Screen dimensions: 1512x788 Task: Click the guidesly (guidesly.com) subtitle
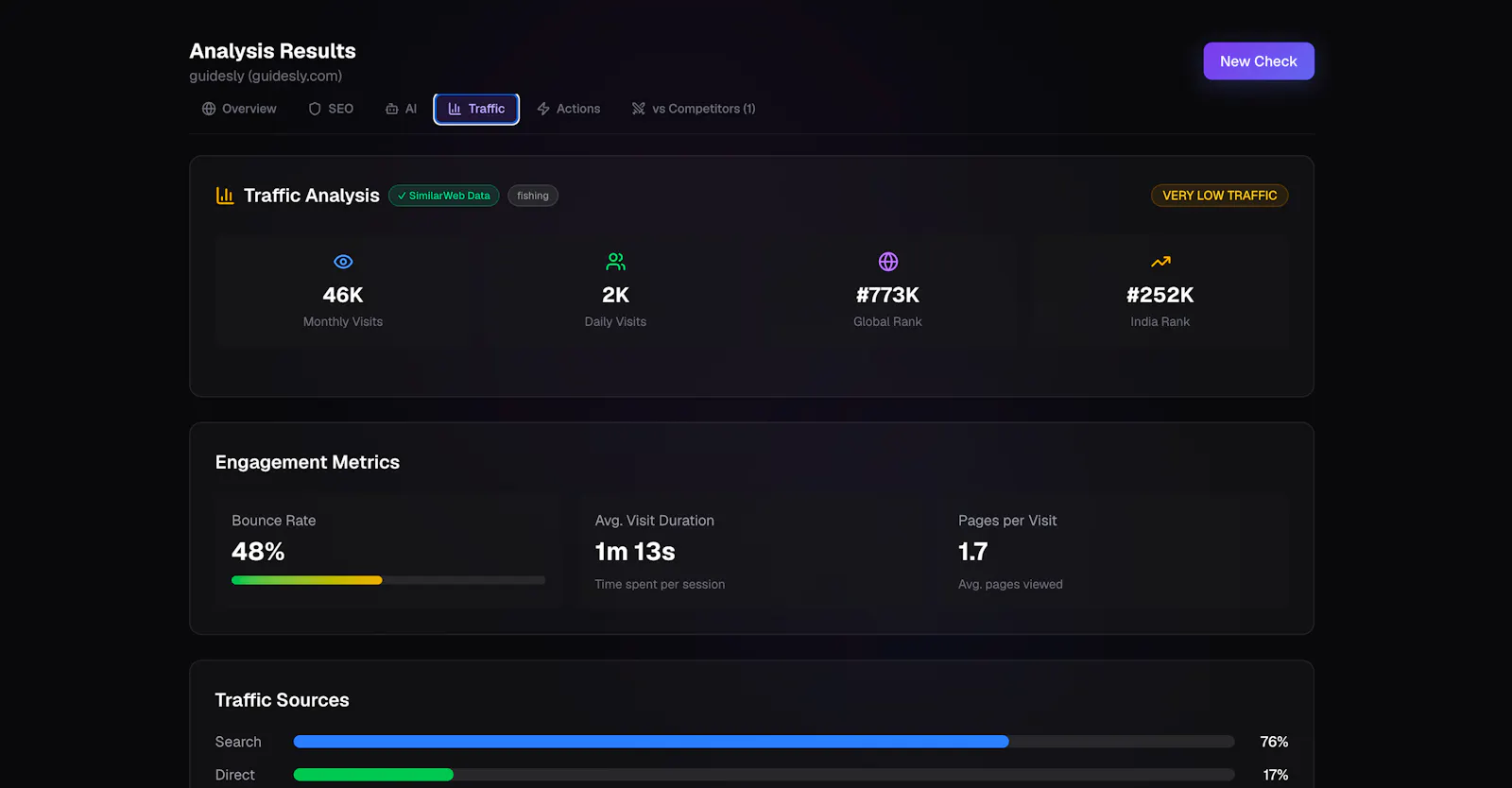266,76
